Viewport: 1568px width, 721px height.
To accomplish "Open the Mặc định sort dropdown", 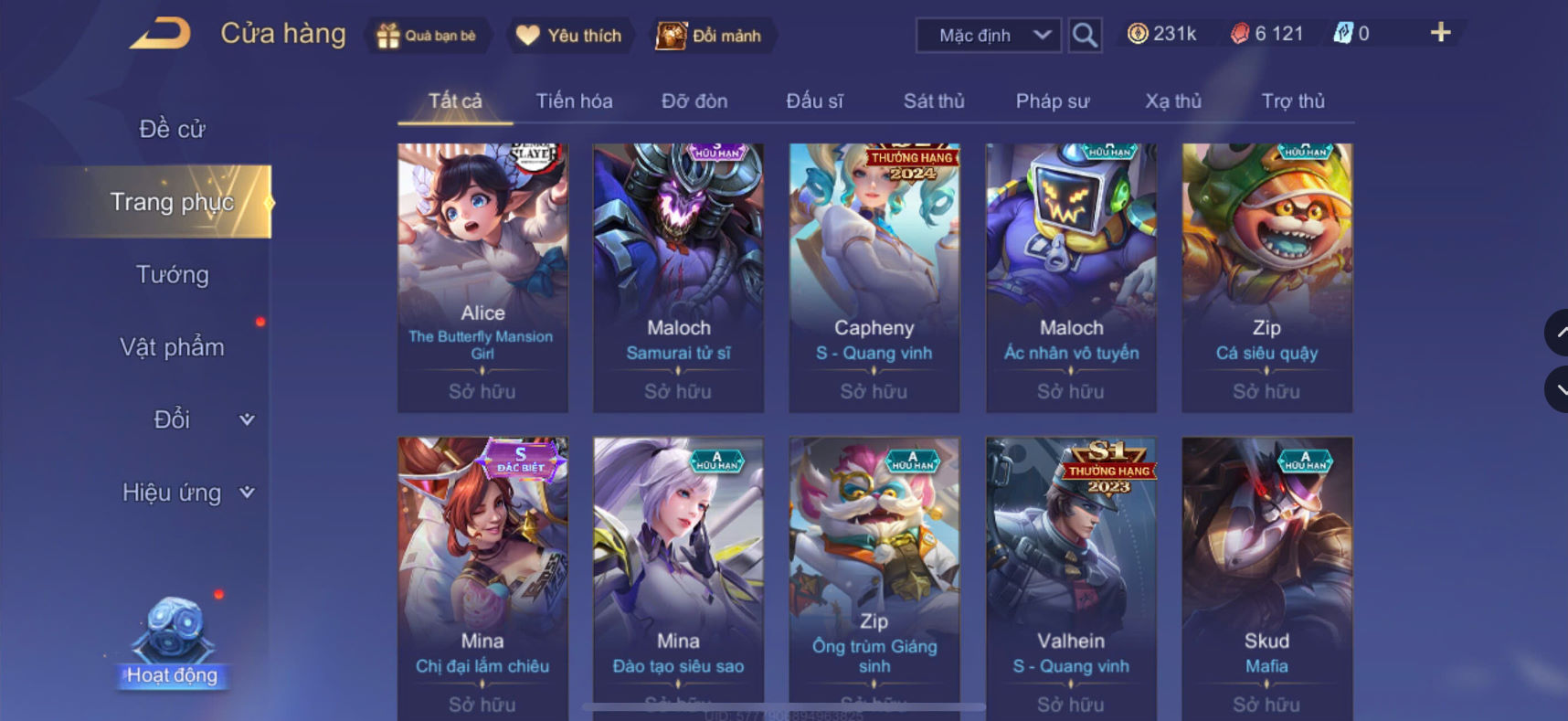I will 989,36.
